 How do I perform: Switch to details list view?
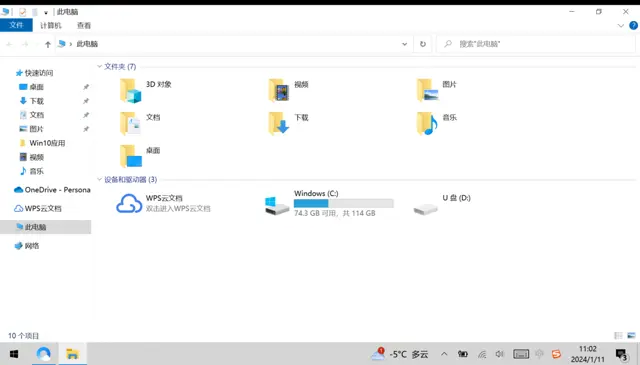[618, 336]
